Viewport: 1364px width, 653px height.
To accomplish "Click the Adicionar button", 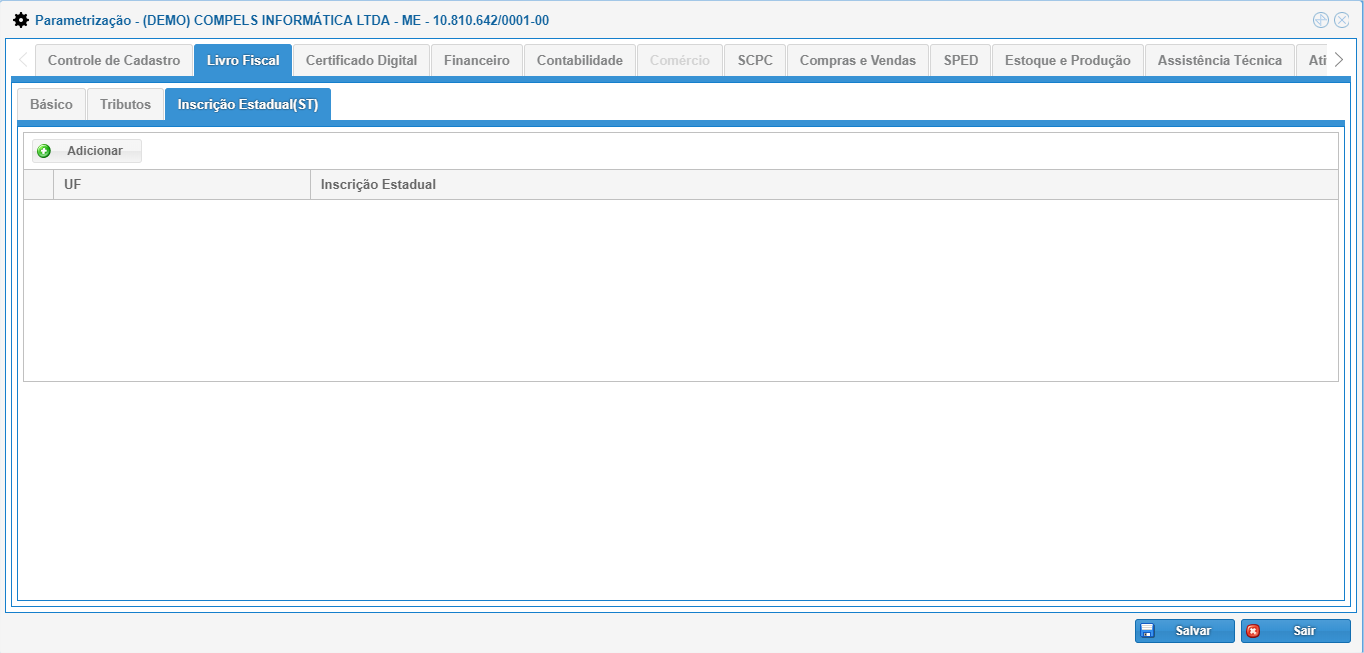I will point(87,151).
